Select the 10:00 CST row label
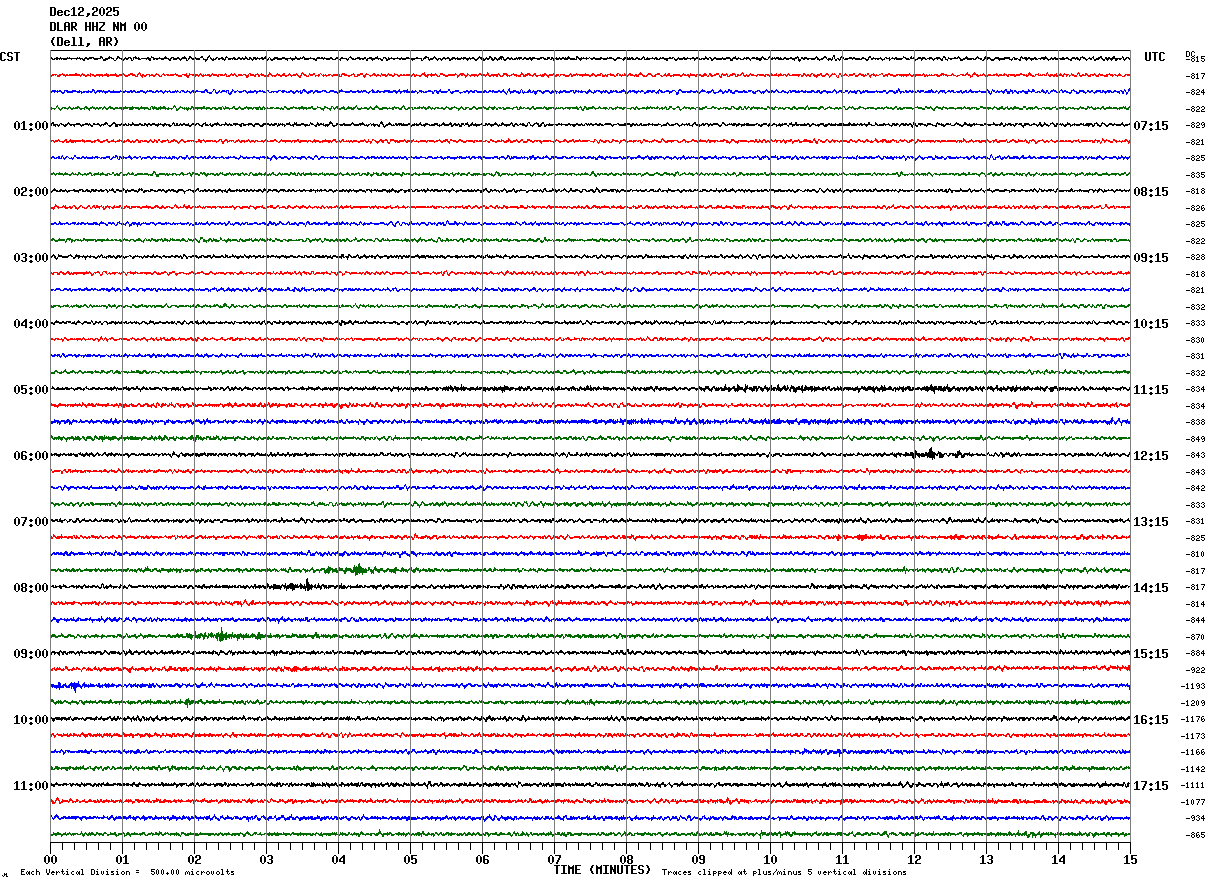The width and height of the screenshot is (1210, 886). pyautogui.click(x=30, y=720)
